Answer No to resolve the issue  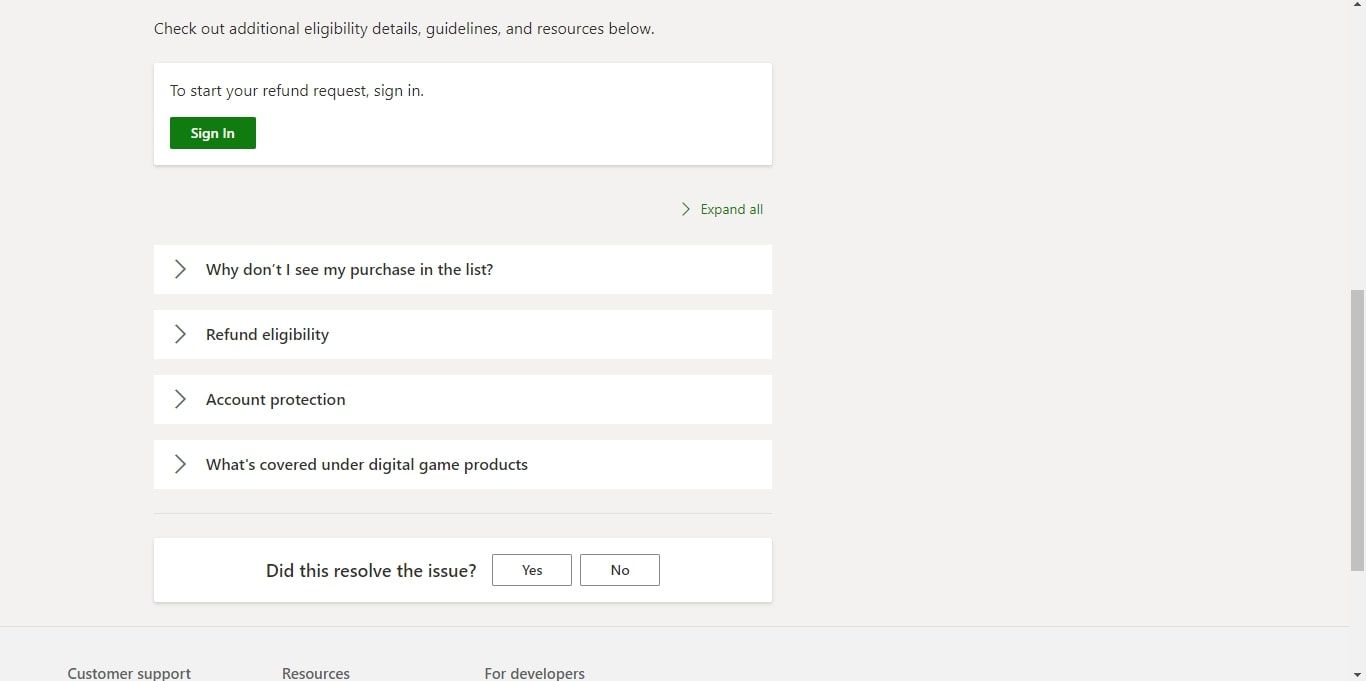click(x=620, y=570)
